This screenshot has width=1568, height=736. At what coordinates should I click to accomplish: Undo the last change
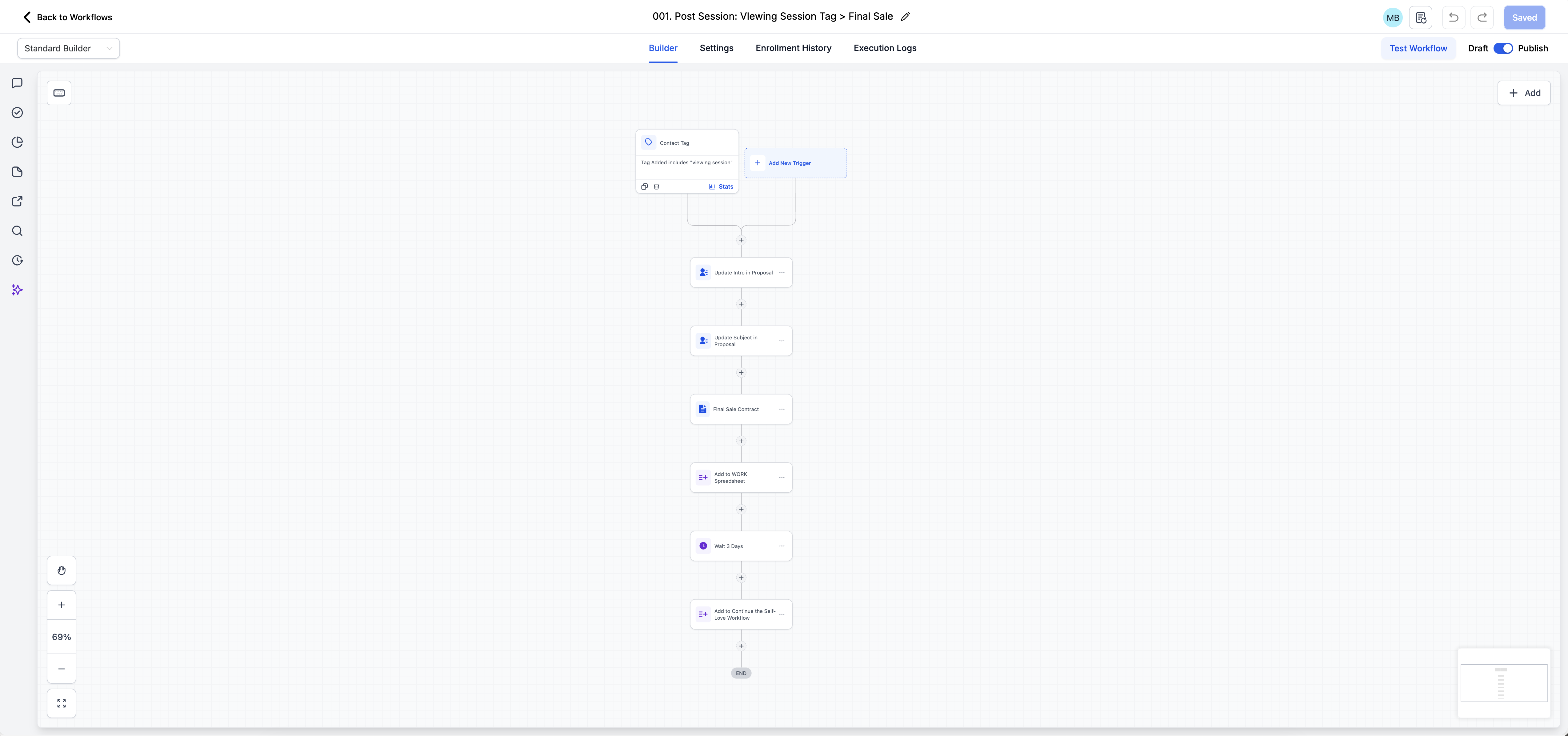[x=1454, y=18]
